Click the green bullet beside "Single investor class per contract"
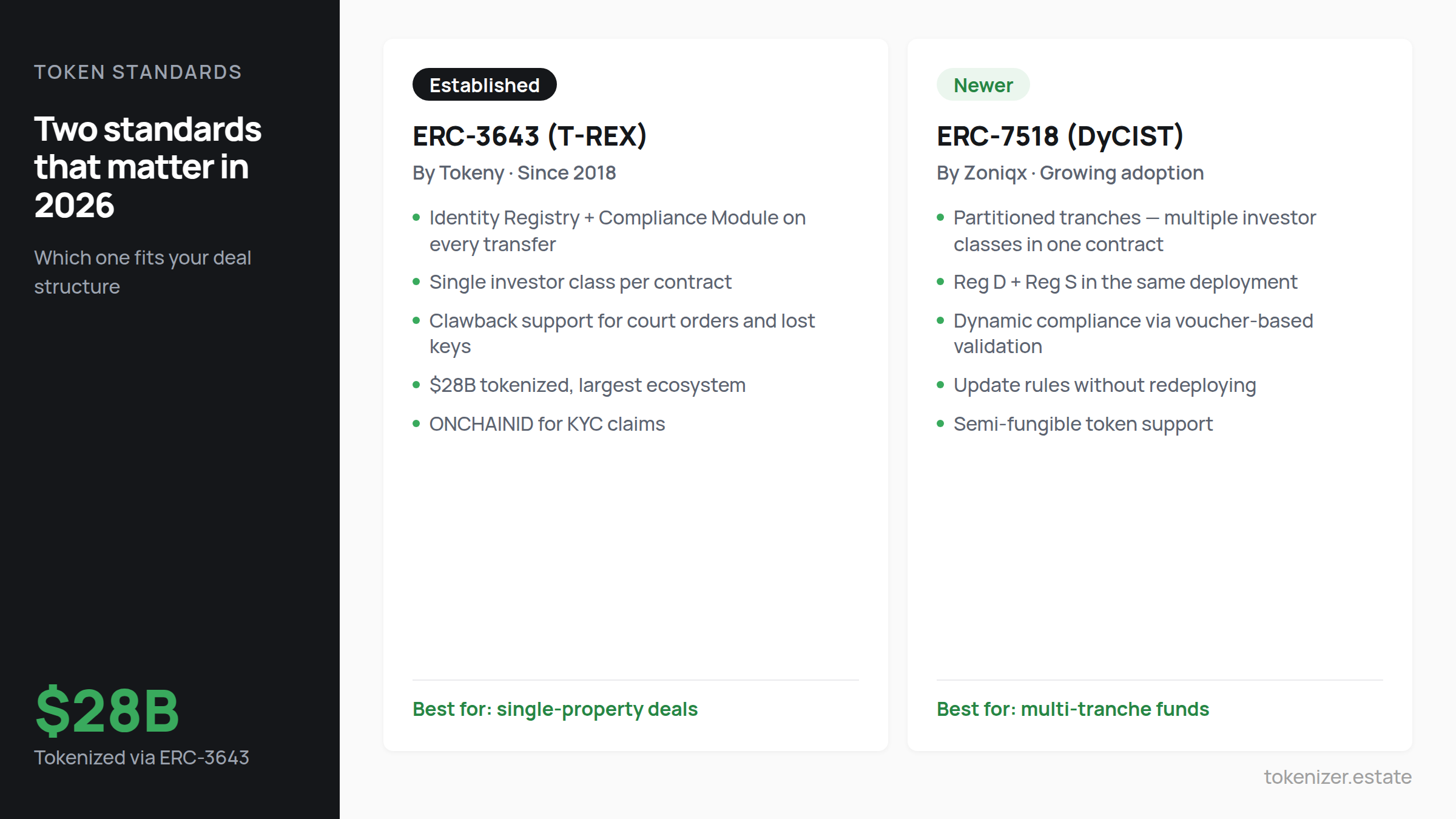This screenshot has height=819, width=1456. click(x=417, y=283)
